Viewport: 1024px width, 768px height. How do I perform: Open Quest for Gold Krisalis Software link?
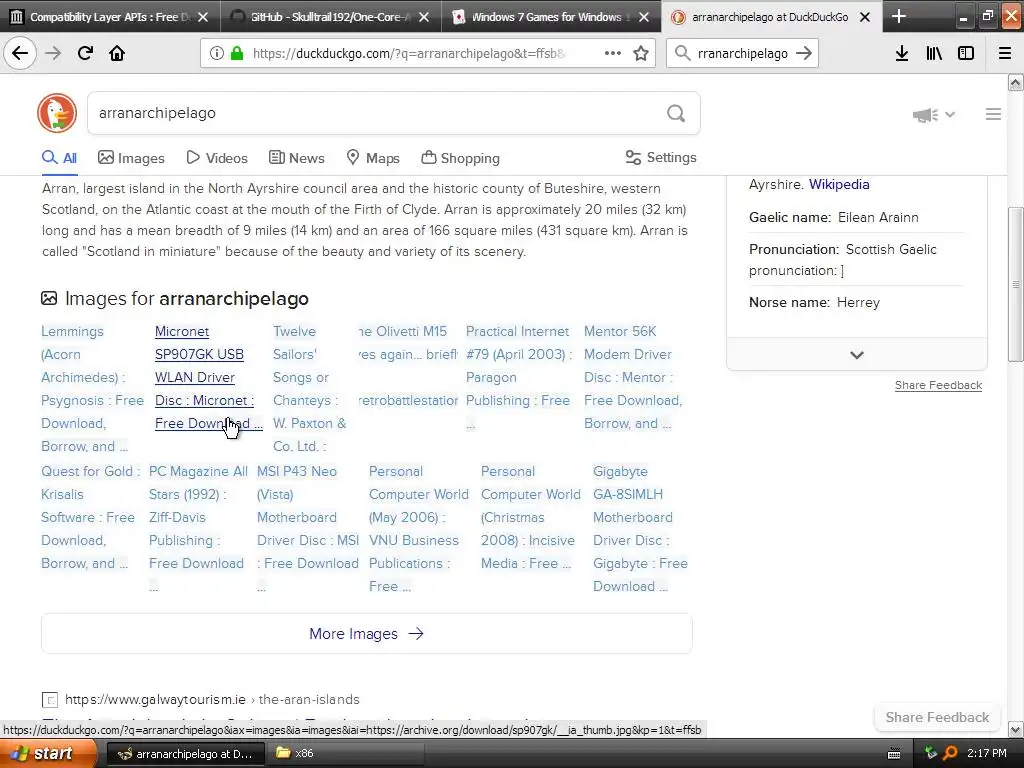point(90,517)
